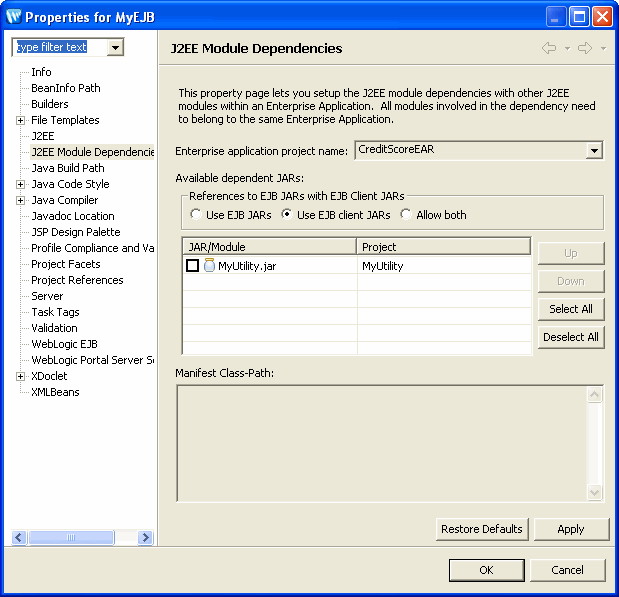Open the Java Build Path page

(x=68, y=168)
